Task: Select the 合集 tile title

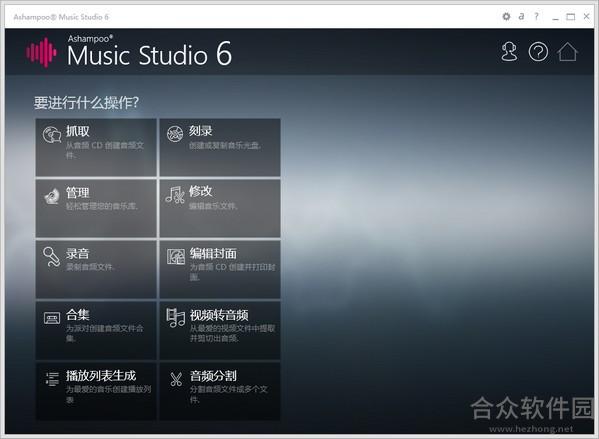Action: pyautogui.click(x=78, y=315)
